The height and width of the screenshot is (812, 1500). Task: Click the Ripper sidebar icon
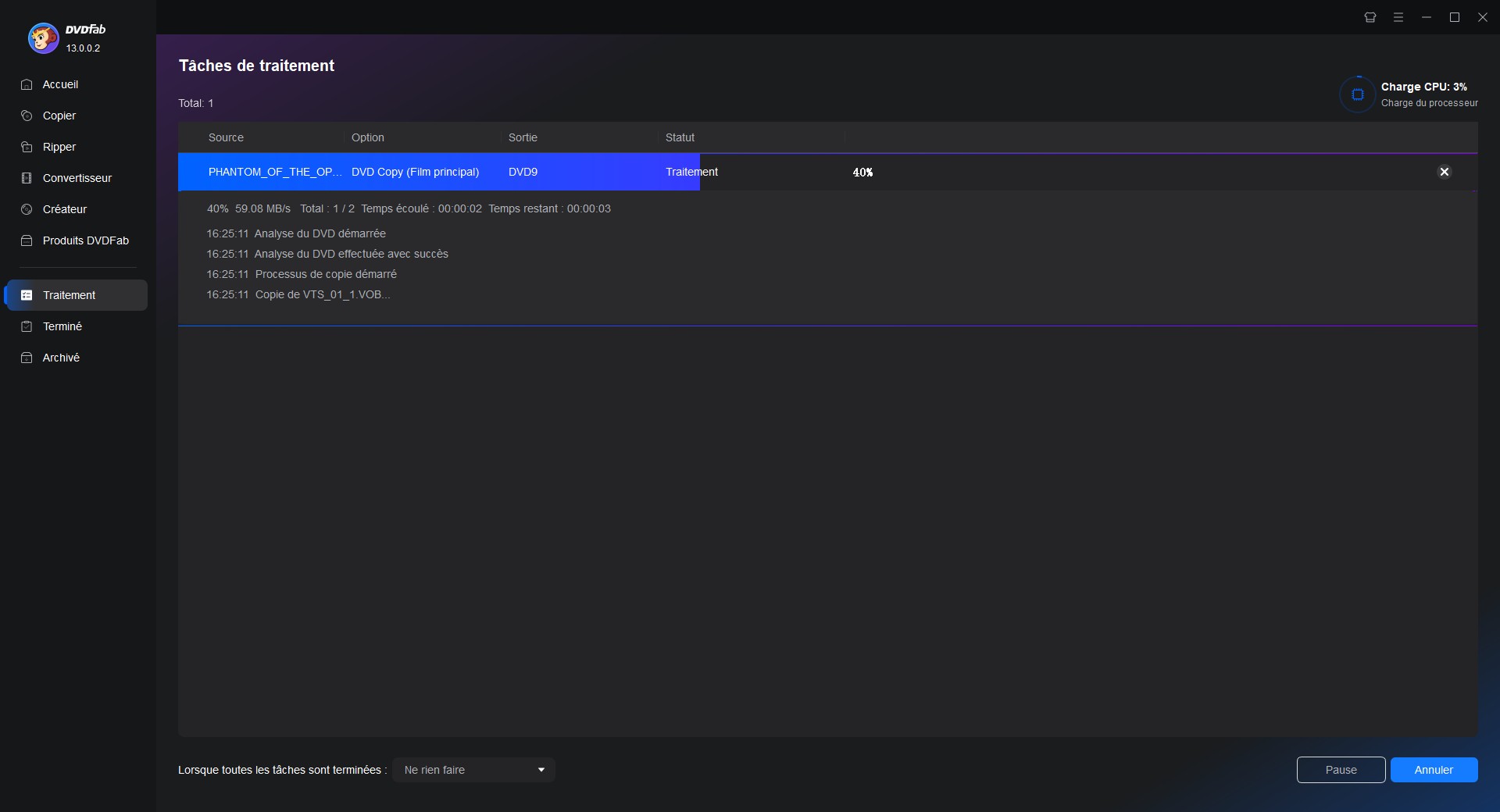point(27,147)
